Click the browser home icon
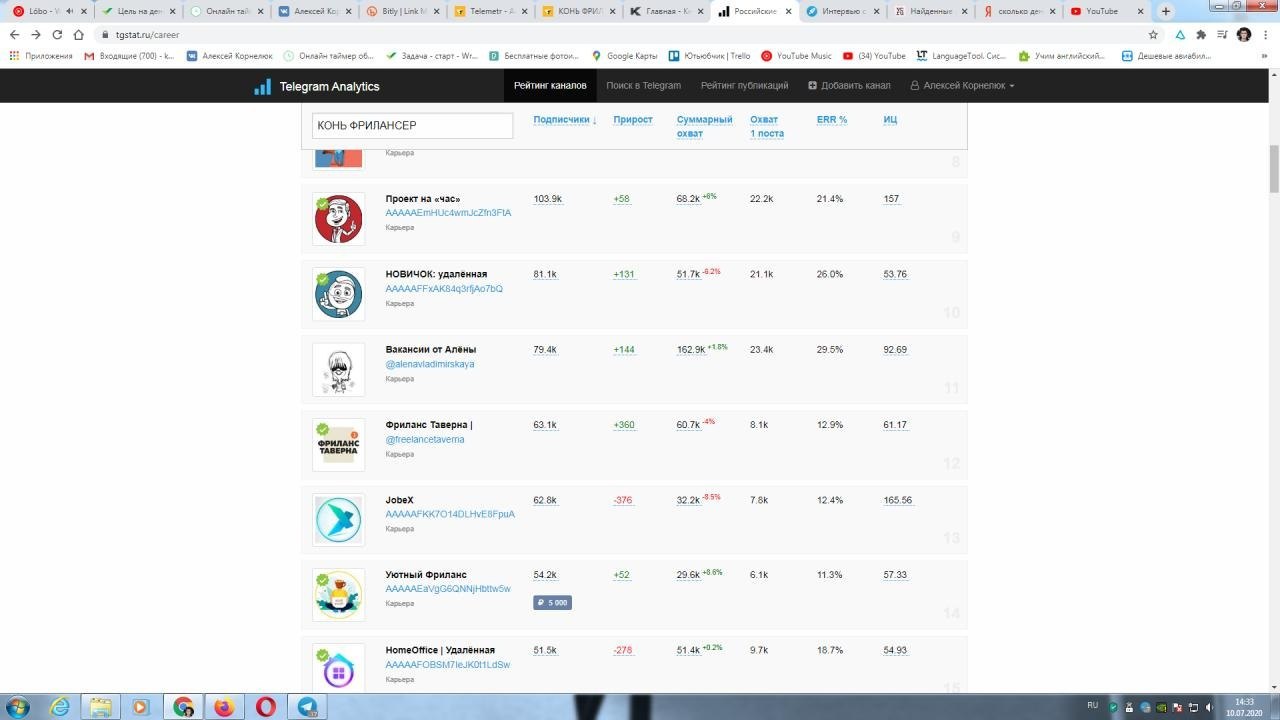The image size is (1280, 720). click(x=78, y=34)
